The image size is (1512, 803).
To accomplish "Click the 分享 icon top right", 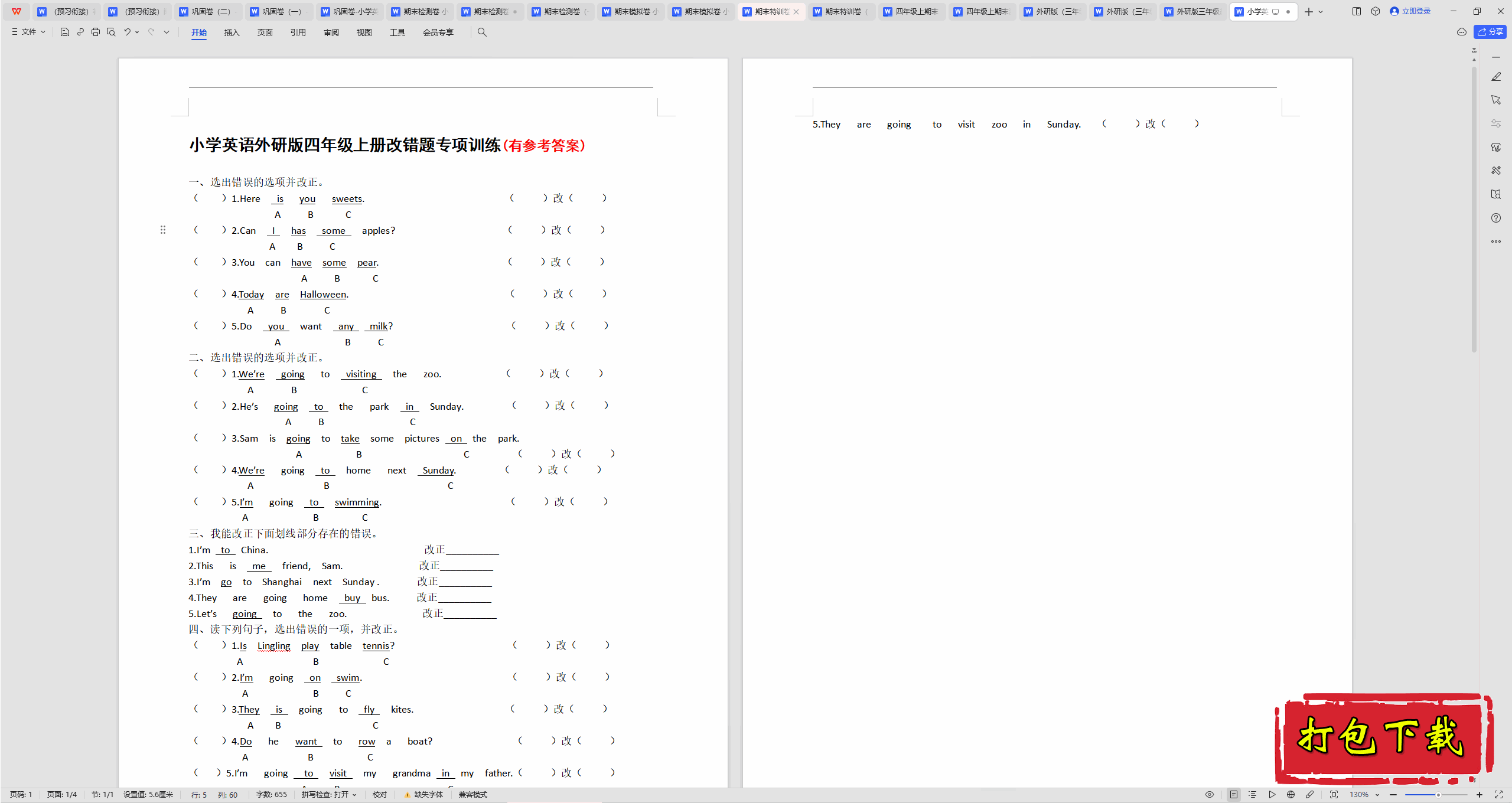I will (x=1490, y=32).
